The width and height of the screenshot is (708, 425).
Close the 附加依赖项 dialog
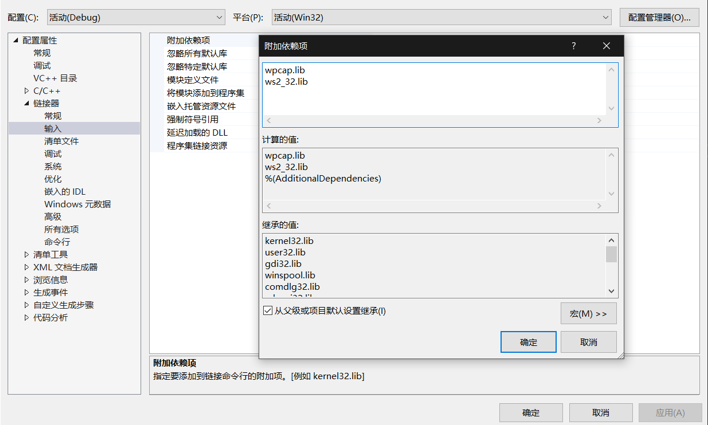(606, 46)
